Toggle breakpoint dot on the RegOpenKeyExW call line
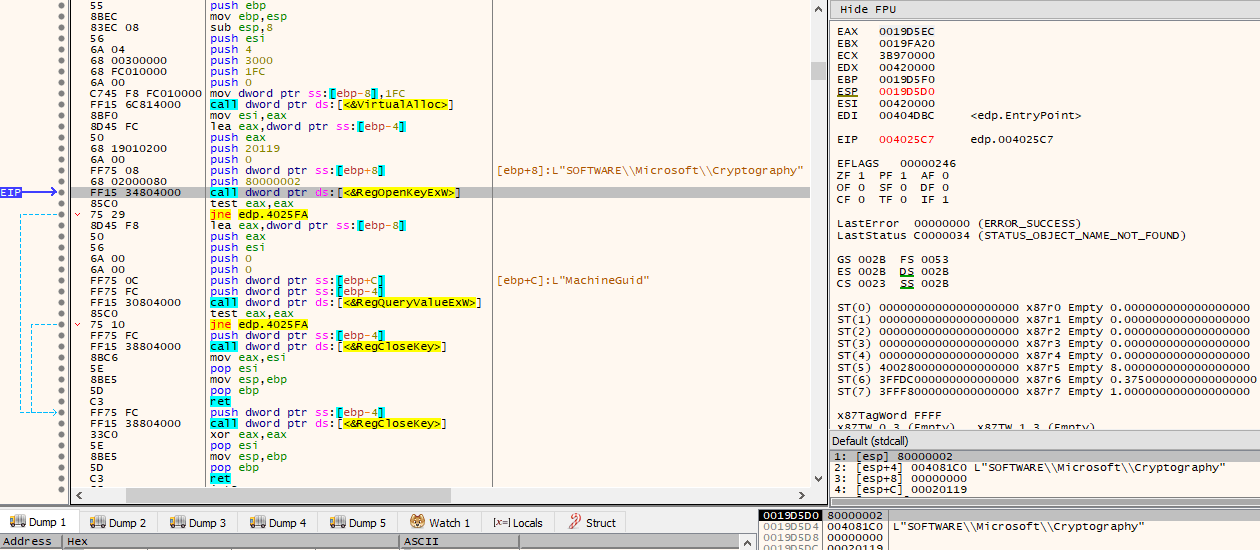Screen dimensions: 1260x550 click(63, 192)
